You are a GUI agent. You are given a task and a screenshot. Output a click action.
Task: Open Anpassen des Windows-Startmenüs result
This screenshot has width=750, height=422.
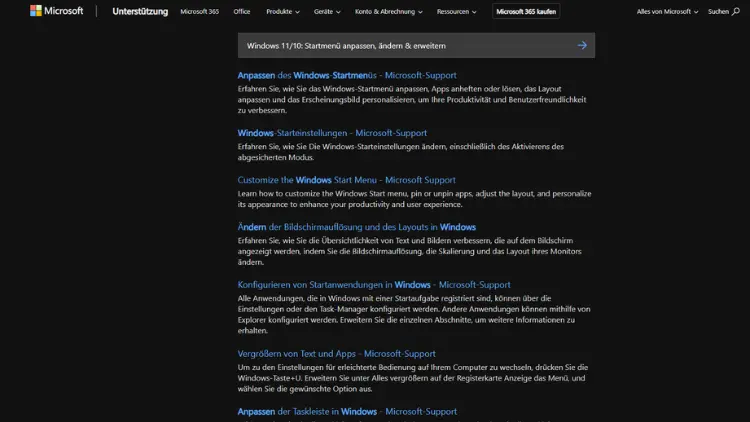coord(347,75)
